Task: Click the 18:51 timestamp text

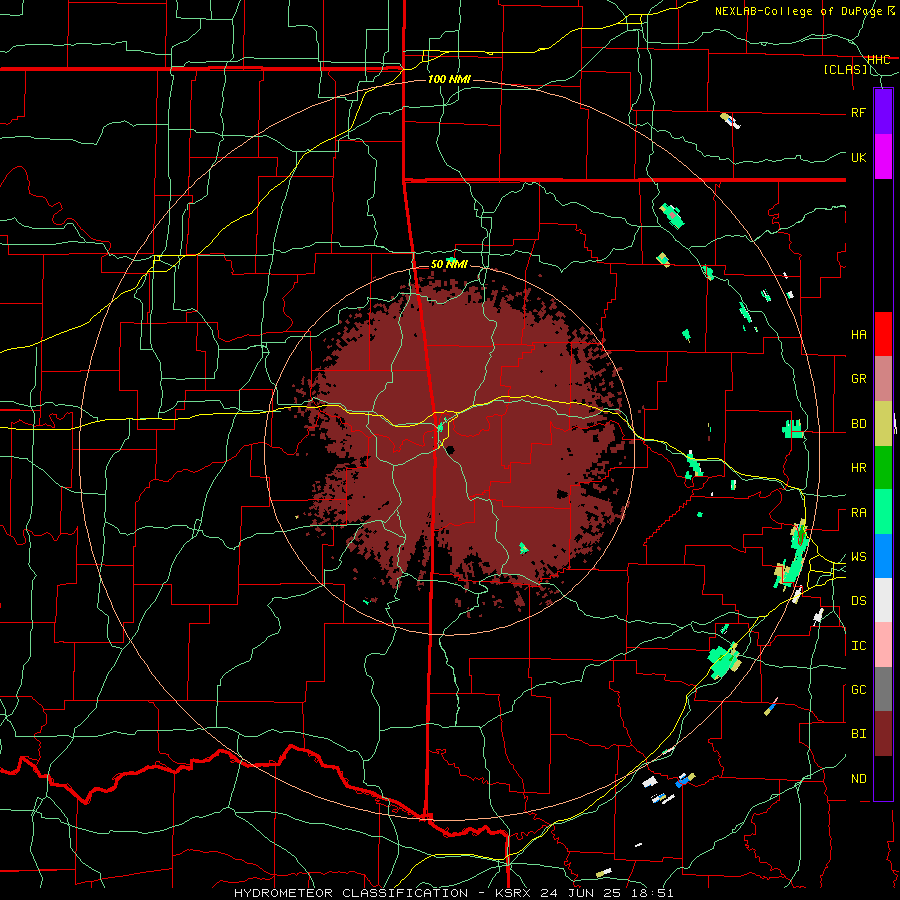Action: pyautogui.click(x=653, y=893)
